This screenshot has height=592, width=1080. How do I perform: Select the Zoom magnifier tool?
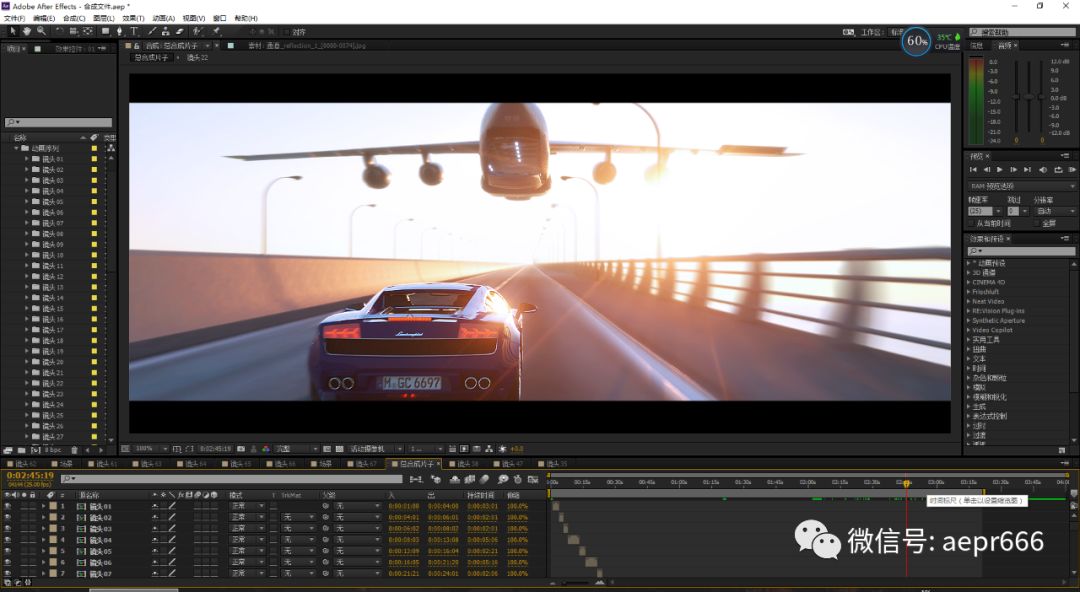41,31
